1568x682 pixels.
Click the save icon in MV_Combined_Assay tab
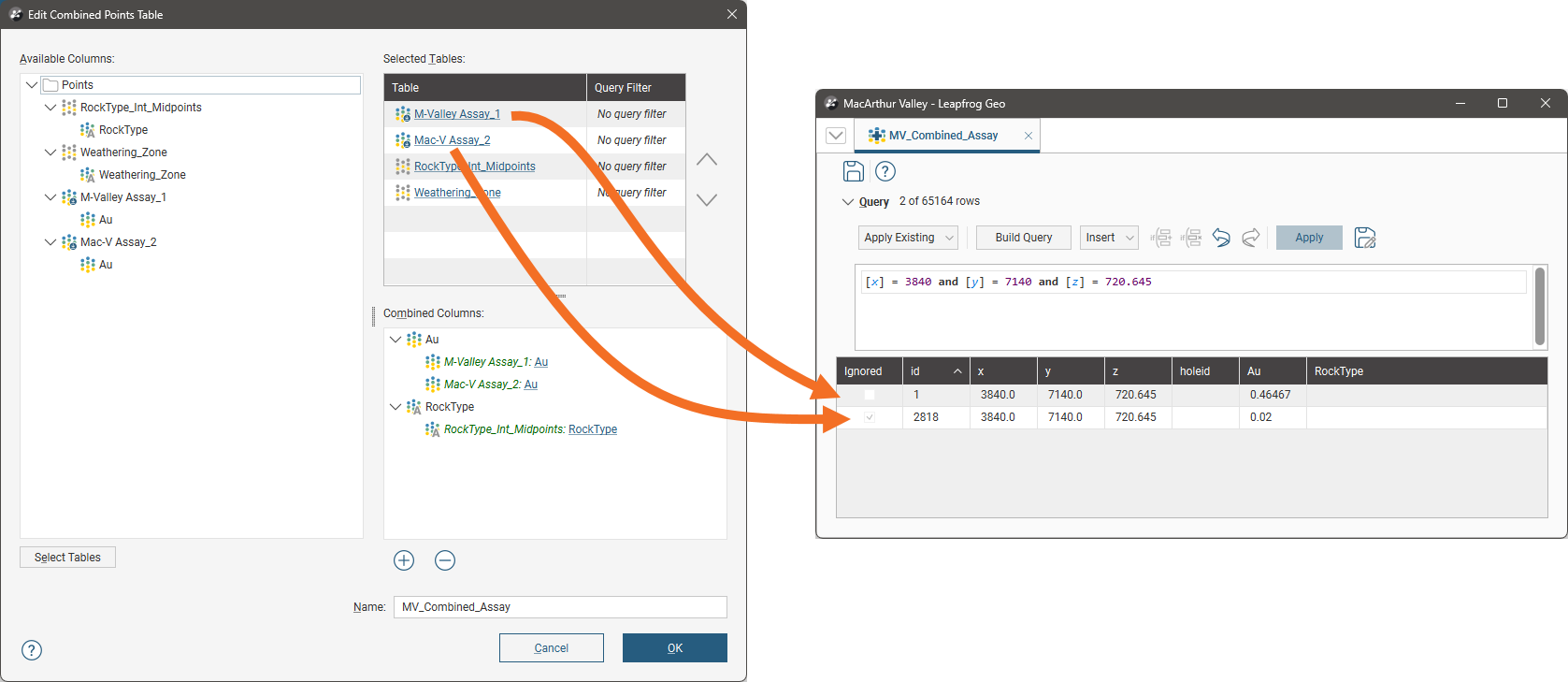[x=854, y=171]
